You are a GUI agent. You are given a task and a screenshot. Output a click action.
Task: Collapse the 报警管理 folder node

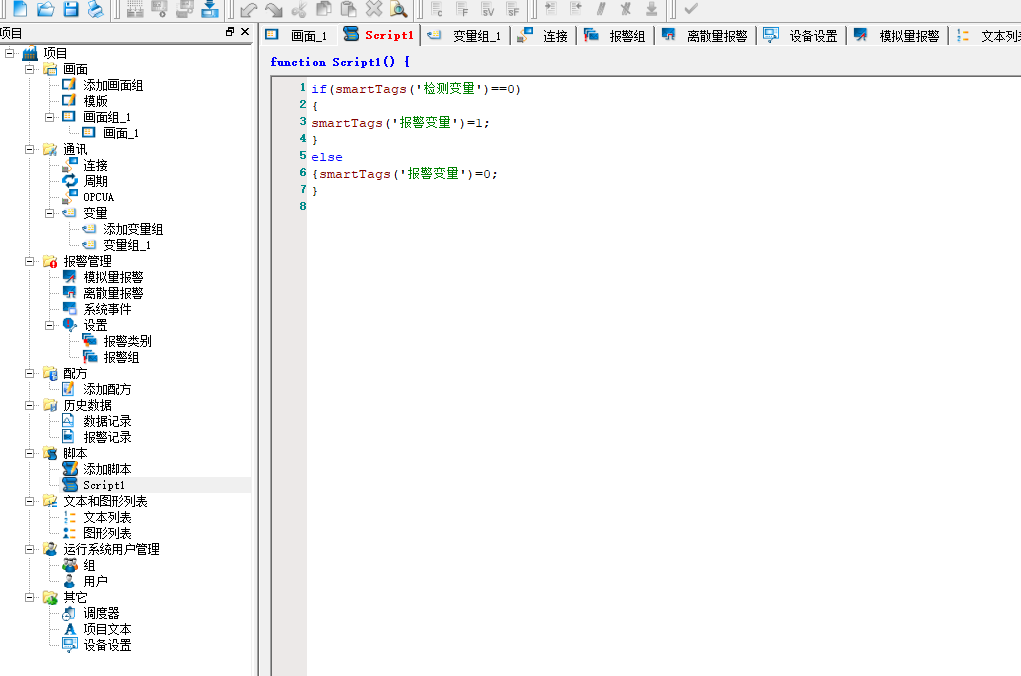[x=29, y=261]
